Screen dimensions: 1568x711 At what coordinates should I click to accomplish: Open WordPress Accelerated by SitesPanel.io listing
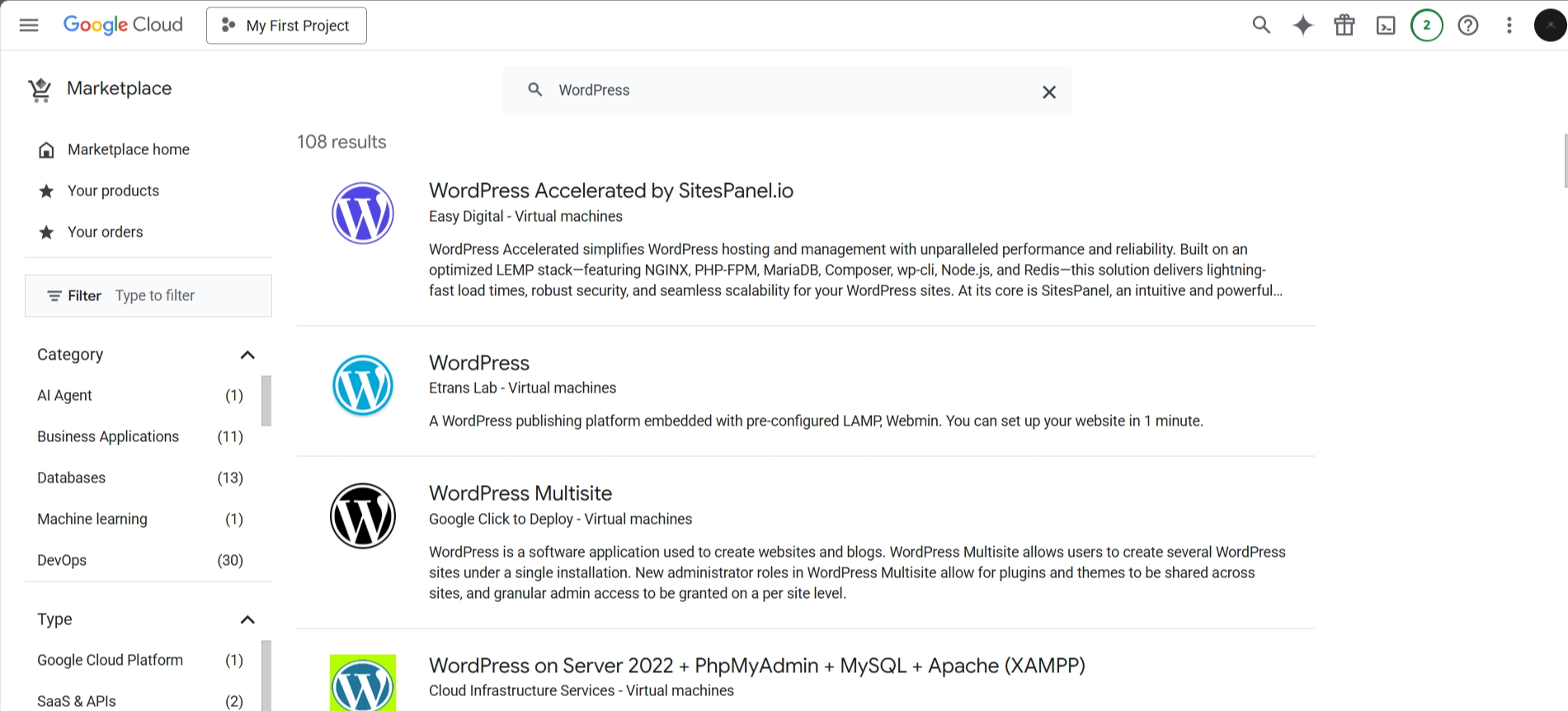611,191
